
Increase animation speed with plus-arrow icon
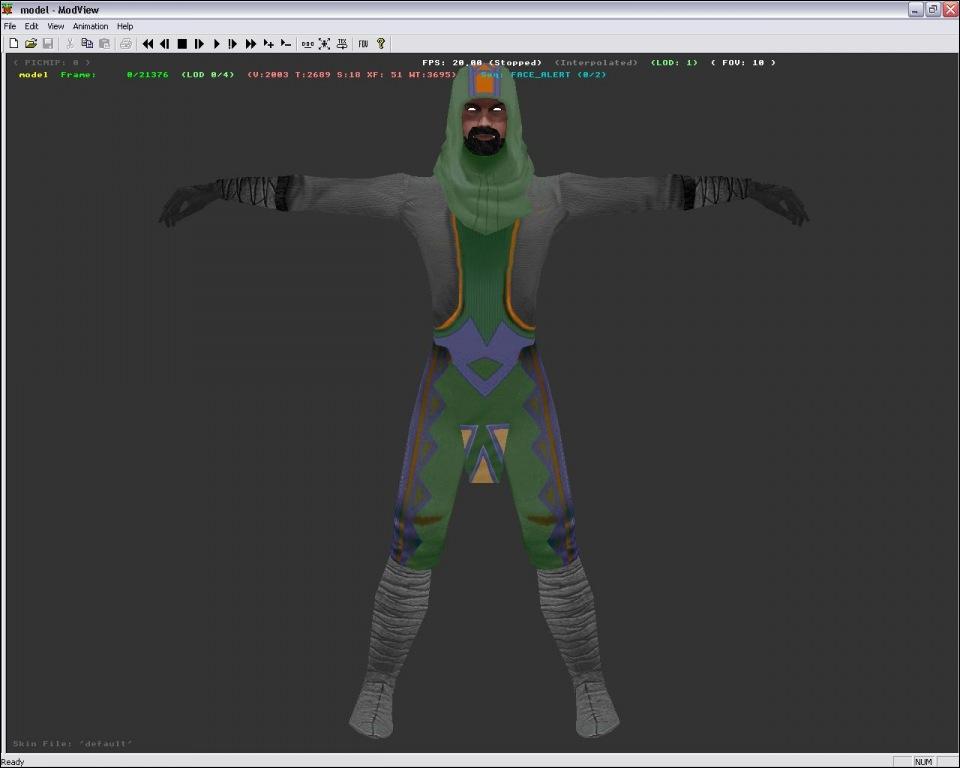(x=268, y=44)
